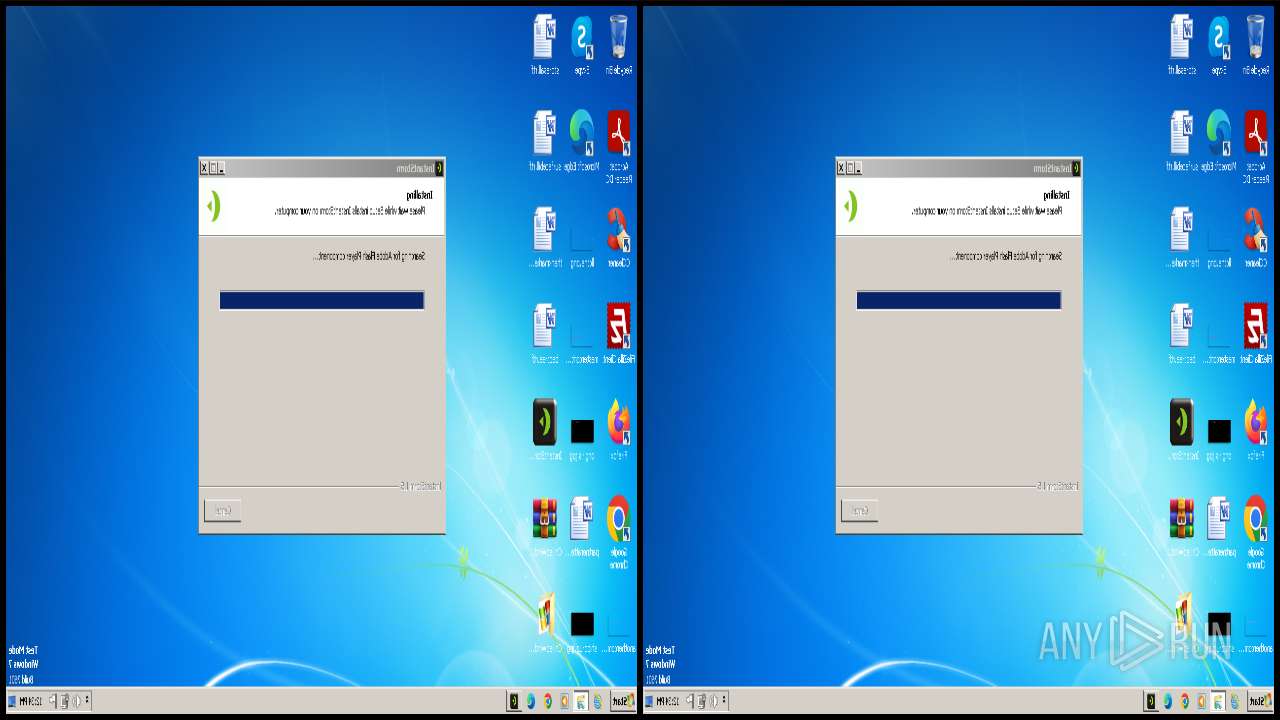The height and width of the screenshot is (720, 1280).
Task: Open Google Chrome desktop shortcut, left screen copy
Action: coord(619,531)
